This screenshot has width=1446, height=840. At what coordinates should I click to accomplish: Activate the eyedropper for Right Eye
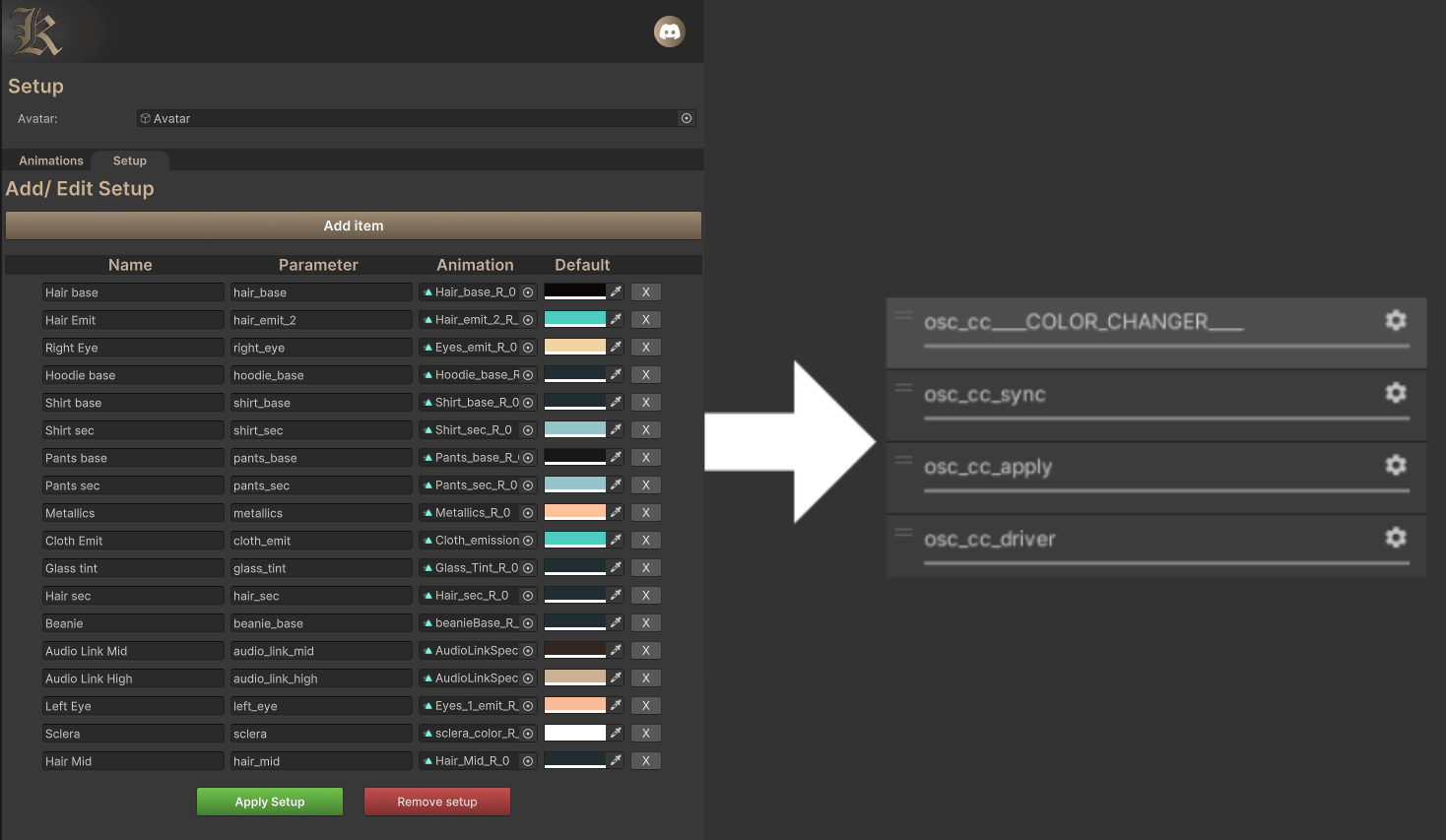[616, 347]
